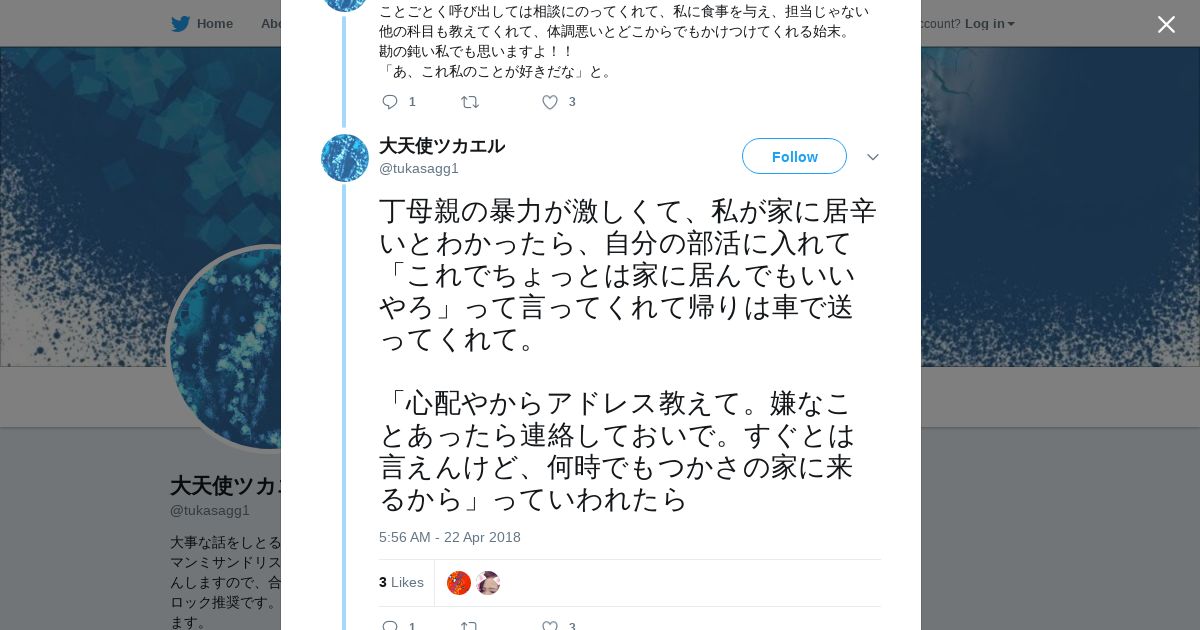Click the large profile picture behind popup
Viewport: 1200px width, 630px height.
(x=225, y=348)
